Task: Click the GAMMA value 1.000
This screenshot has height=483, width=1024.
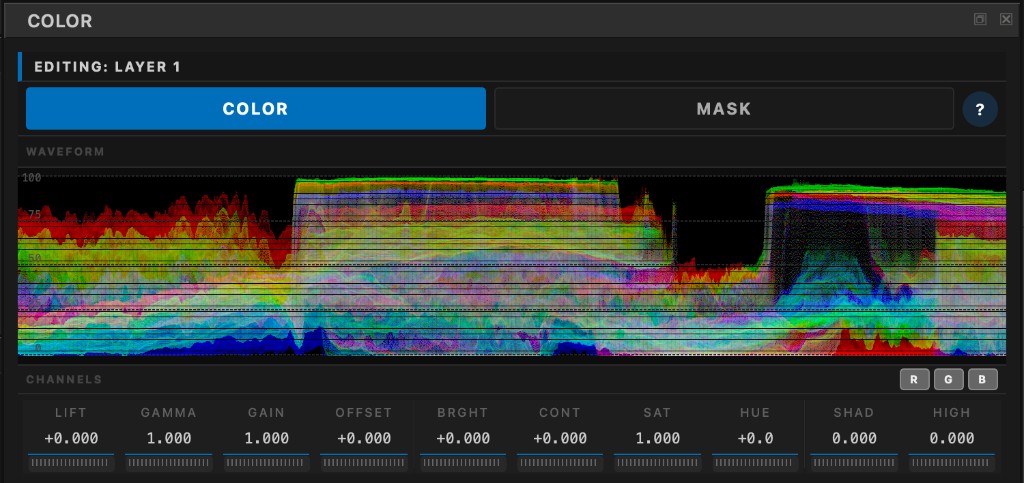Action: point(169,438)
